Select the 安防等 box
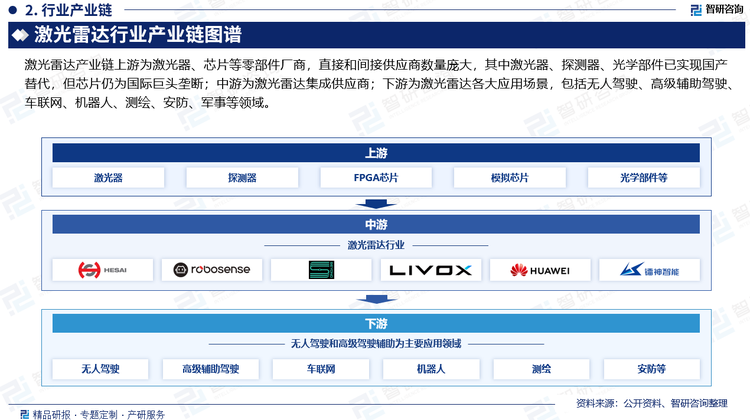This screenshot has height=420, width=750. click(651, 369)
